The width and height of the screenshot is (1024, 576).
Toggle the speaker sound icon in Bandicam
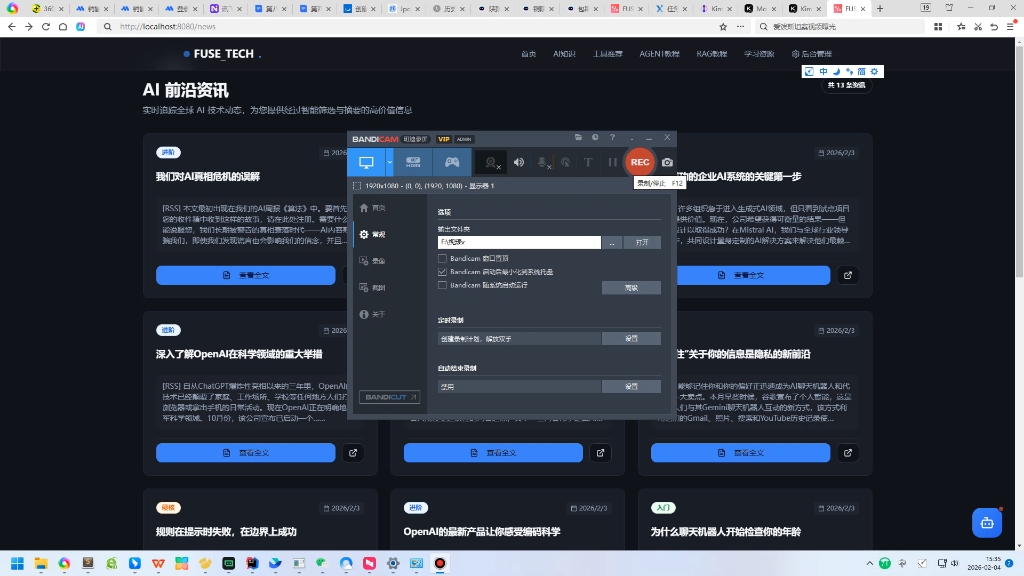[519, 163]
